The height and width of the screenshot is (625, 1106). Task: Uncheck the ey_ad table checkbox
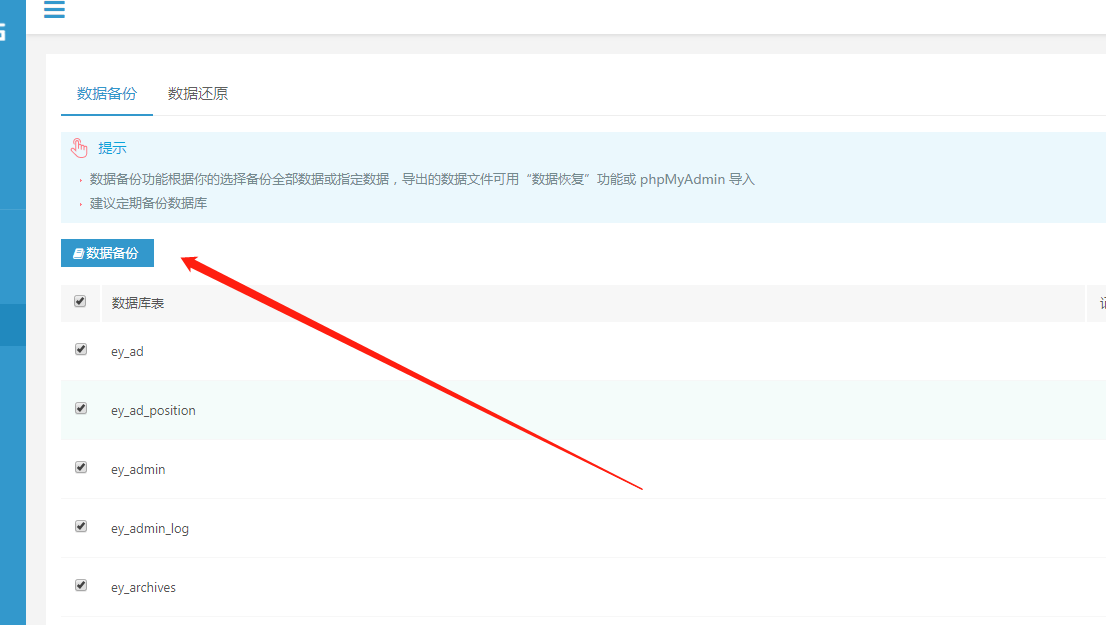(80, 350)
